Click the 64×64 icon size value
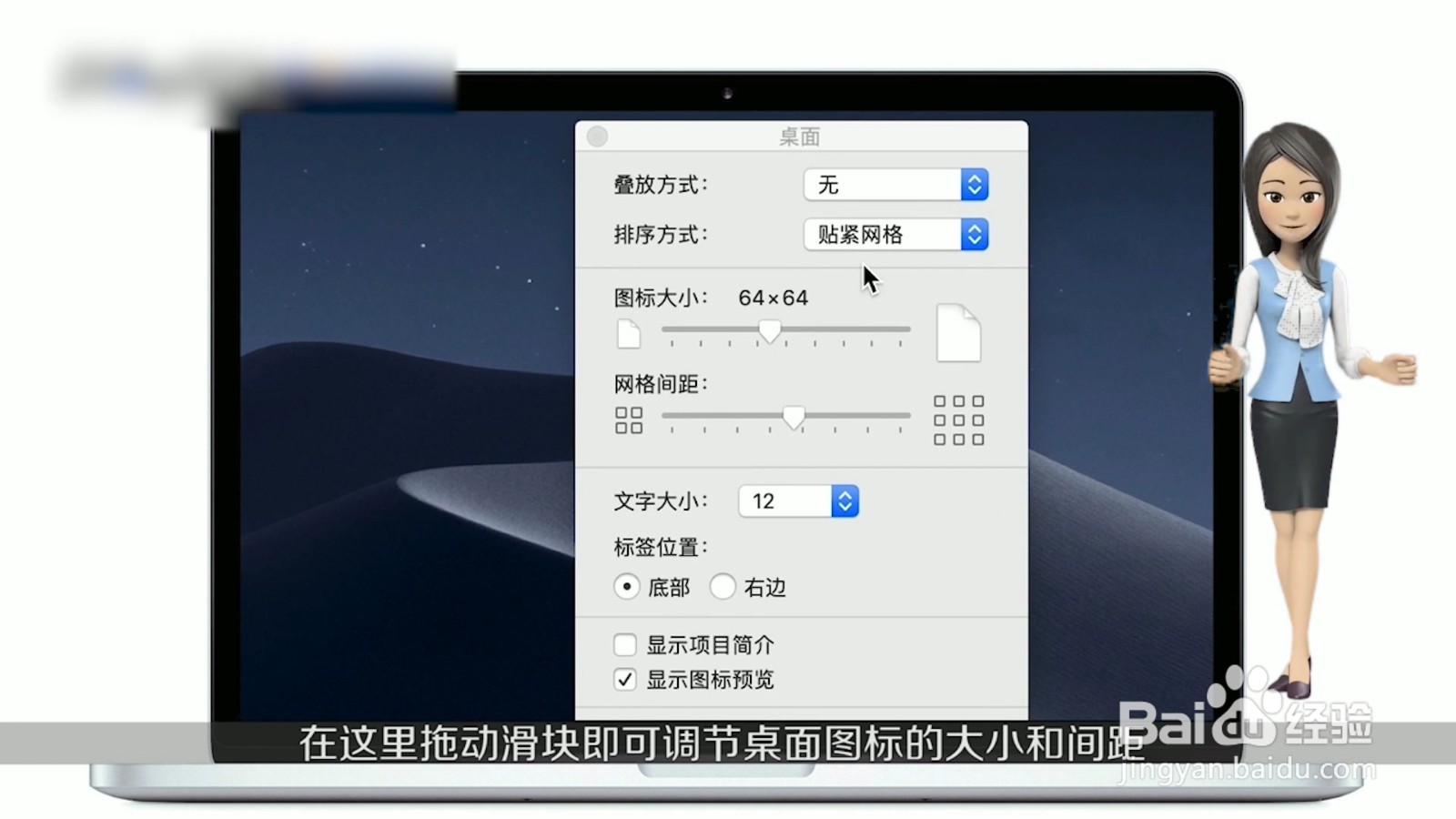 772,297
